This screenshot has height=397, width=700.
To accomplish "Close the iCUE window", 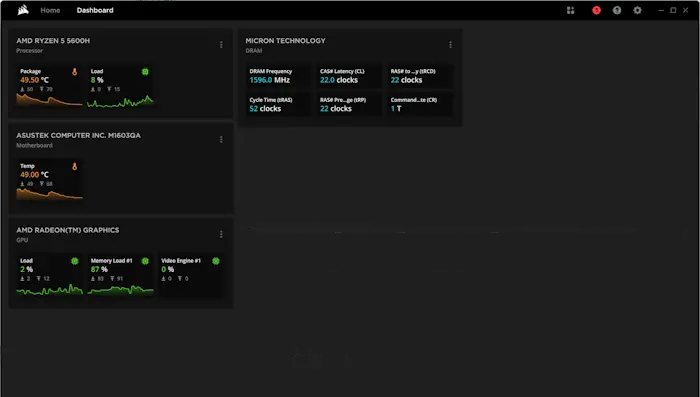I will [685, 10].
